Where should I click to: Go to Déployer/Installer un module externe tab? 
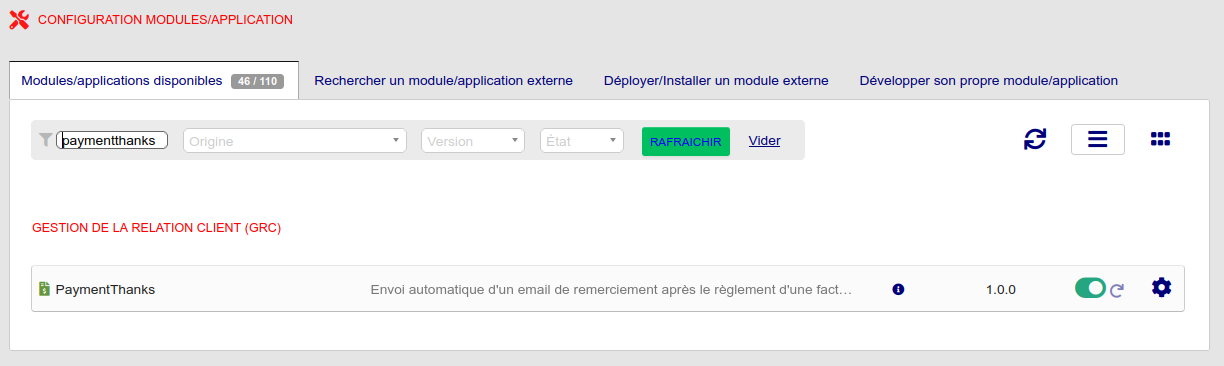[716, 80]
